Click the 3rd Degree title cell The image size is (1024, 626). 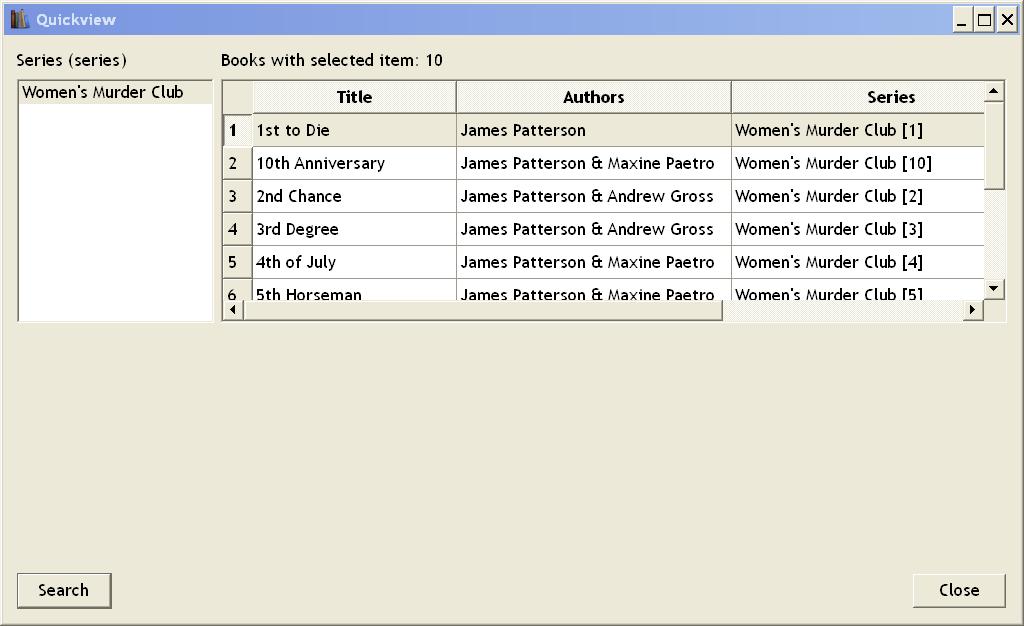(x=297, y=229)
